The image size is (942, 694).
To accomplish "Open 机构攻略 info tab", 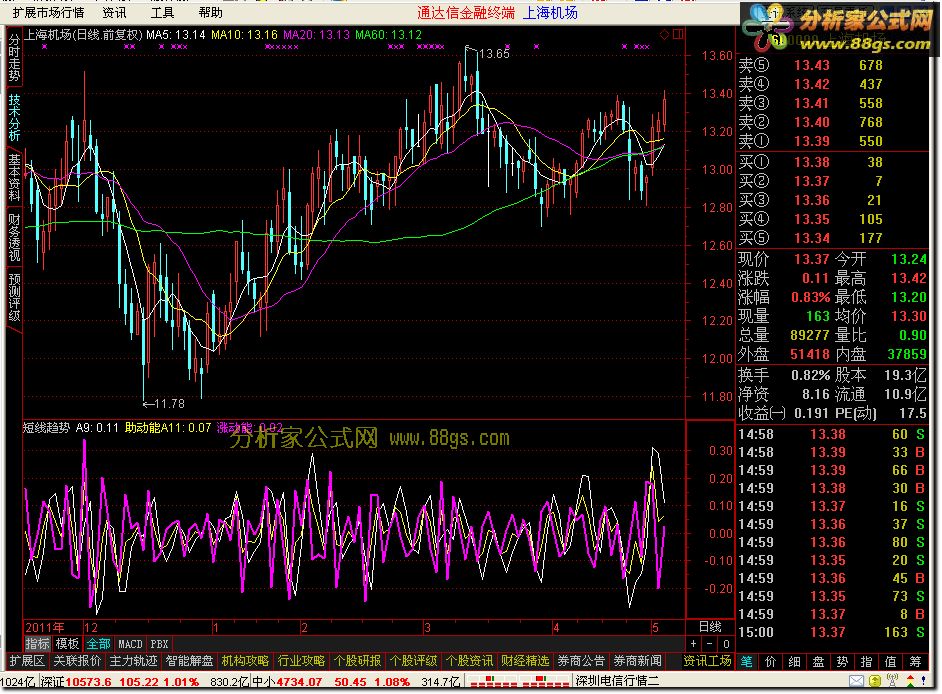I will 245,661.
